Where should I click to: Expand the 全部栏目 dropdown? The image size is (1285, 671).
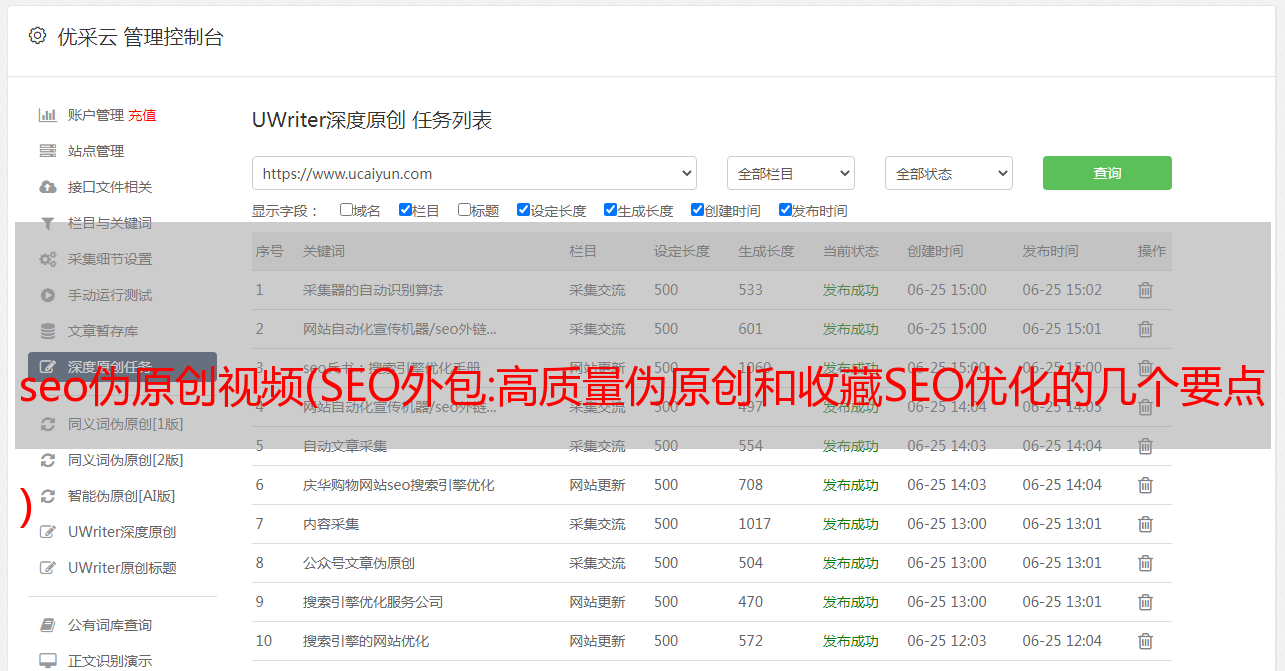point(790,173)
